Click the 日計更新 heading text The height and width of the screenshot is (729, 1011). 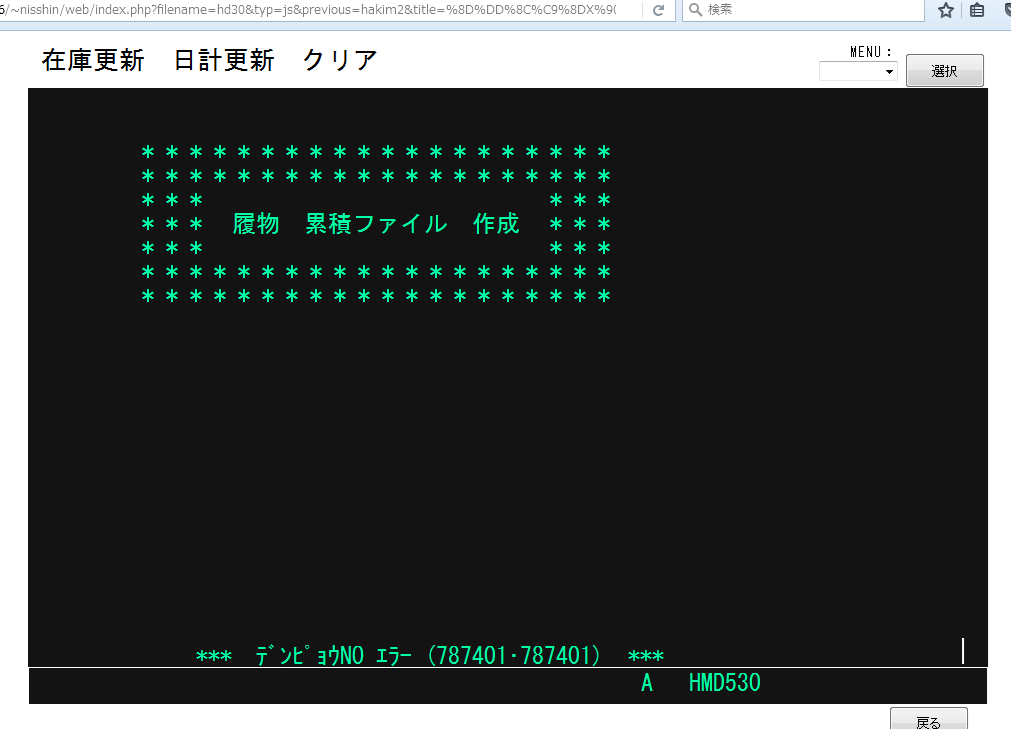click(x=224, y=60)
